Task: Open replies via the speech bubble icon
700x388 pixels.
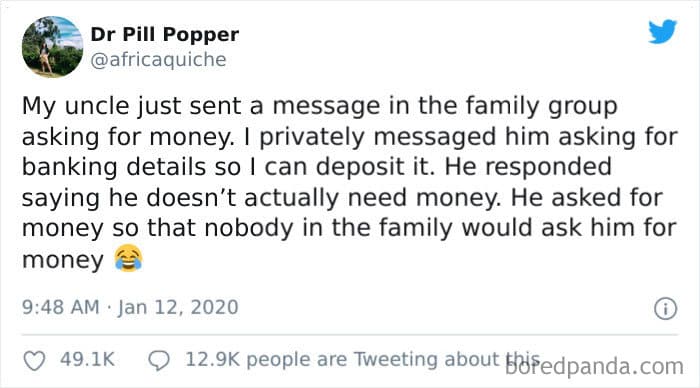Action: pos(159,361)
